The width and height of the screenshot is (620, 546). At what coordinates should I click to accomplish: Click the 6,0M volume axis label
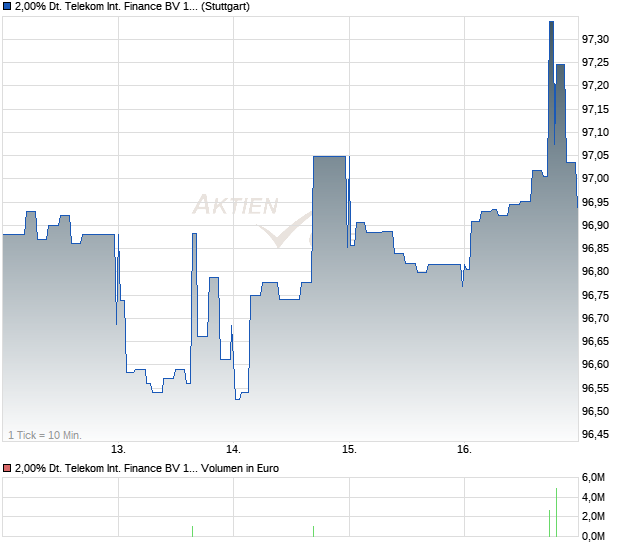pyautogui.click(x=593, y=478)
